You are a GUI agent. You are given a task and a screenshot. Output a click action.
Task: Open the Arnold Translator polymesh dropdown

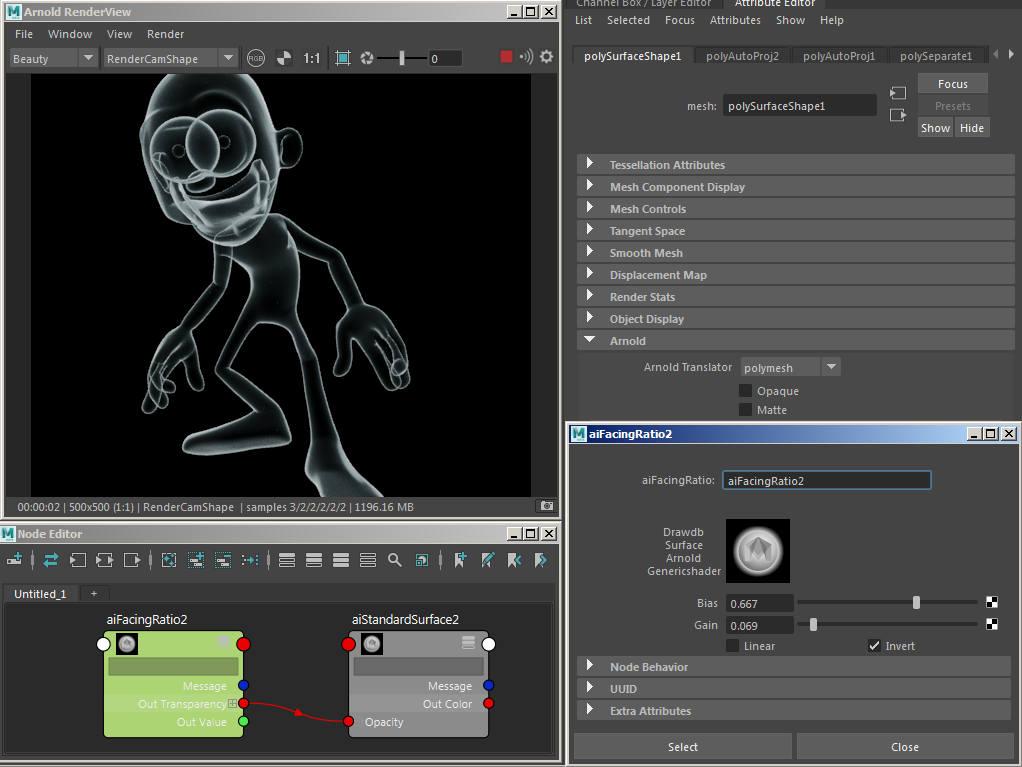click(x=791, y=367)
